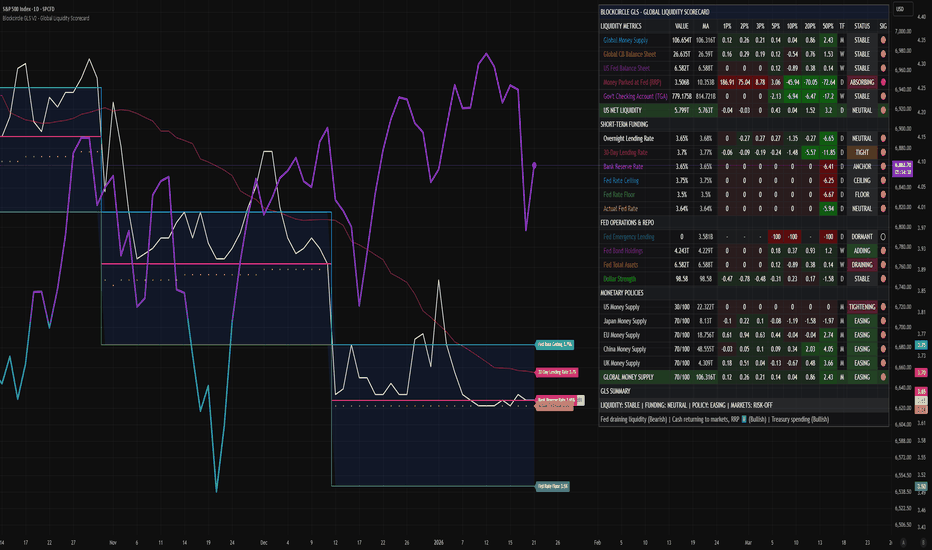This screenshot has height=550, width=932.
Task: Click the ABSORBING status cell
Action: coord(861,81)
